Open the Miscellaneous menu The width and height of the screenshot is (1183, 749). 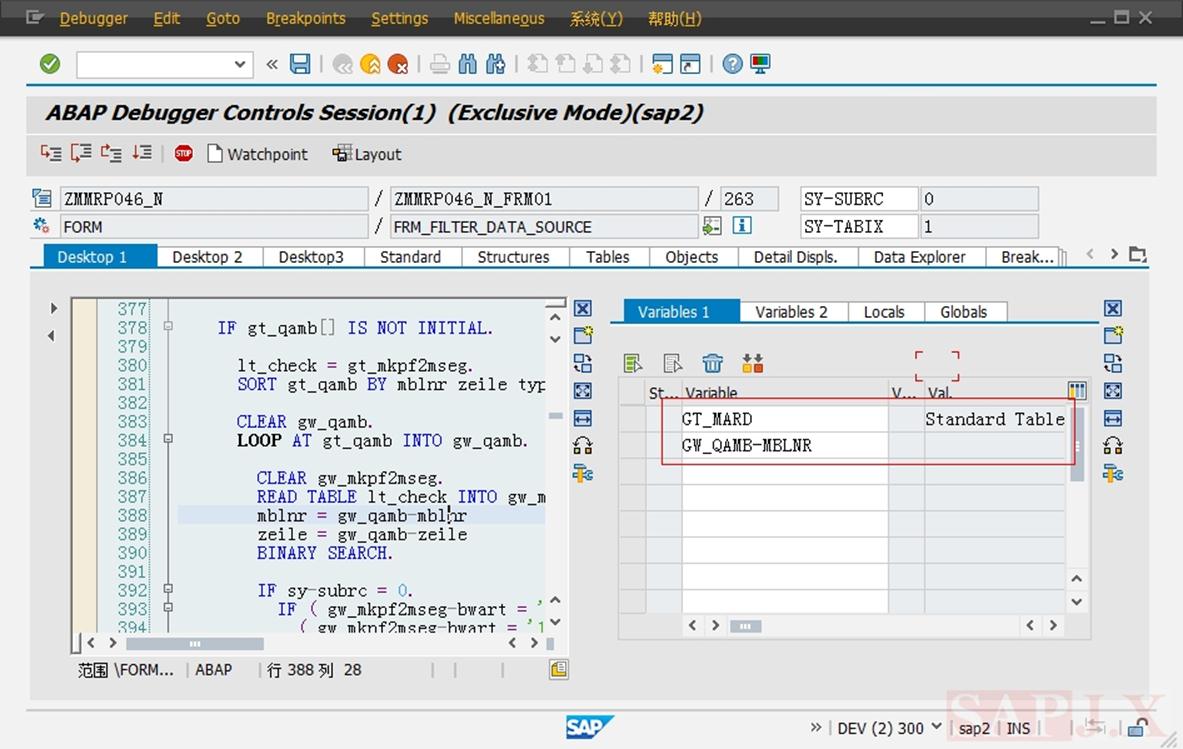pyautogui.click(x=499, y=18)
